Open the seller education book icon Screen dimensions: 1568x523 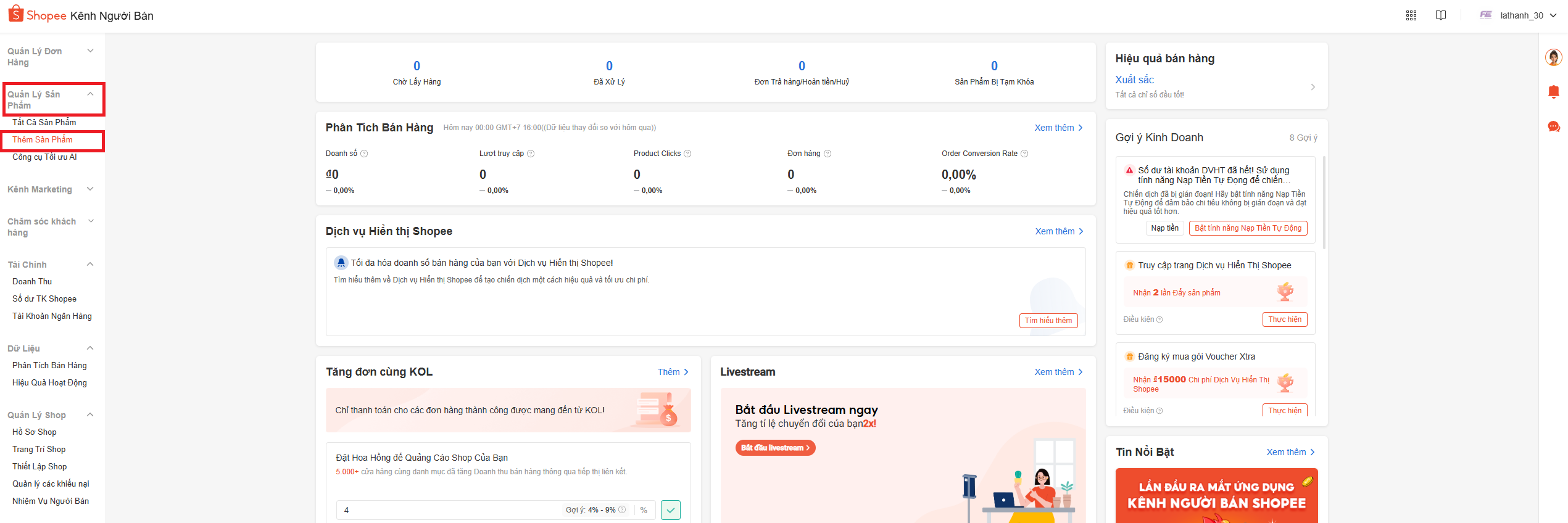click(x=1440, y=15)
